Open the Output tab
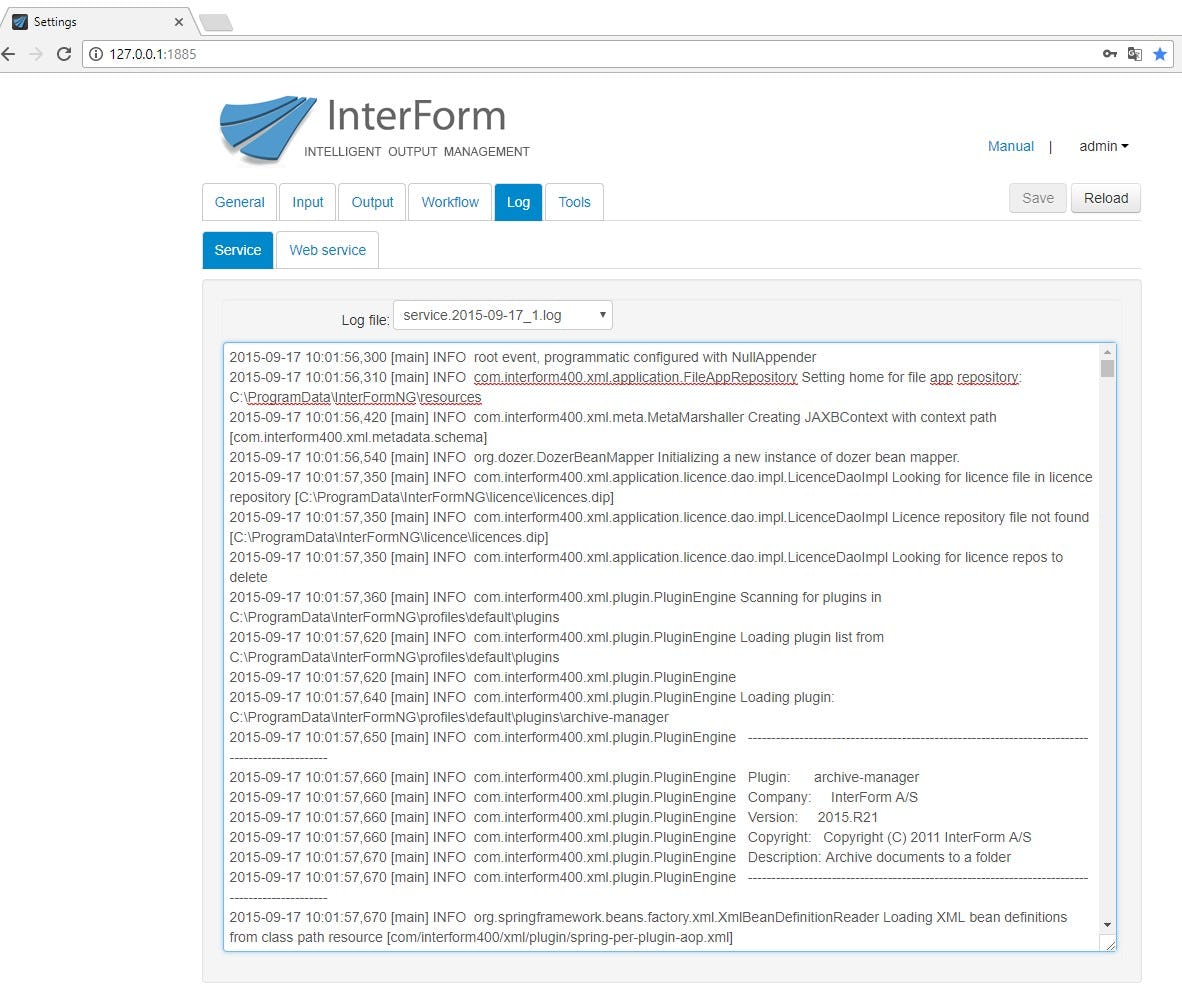The height and width of the screenshot is (994, 1182). tap(371, 202)
